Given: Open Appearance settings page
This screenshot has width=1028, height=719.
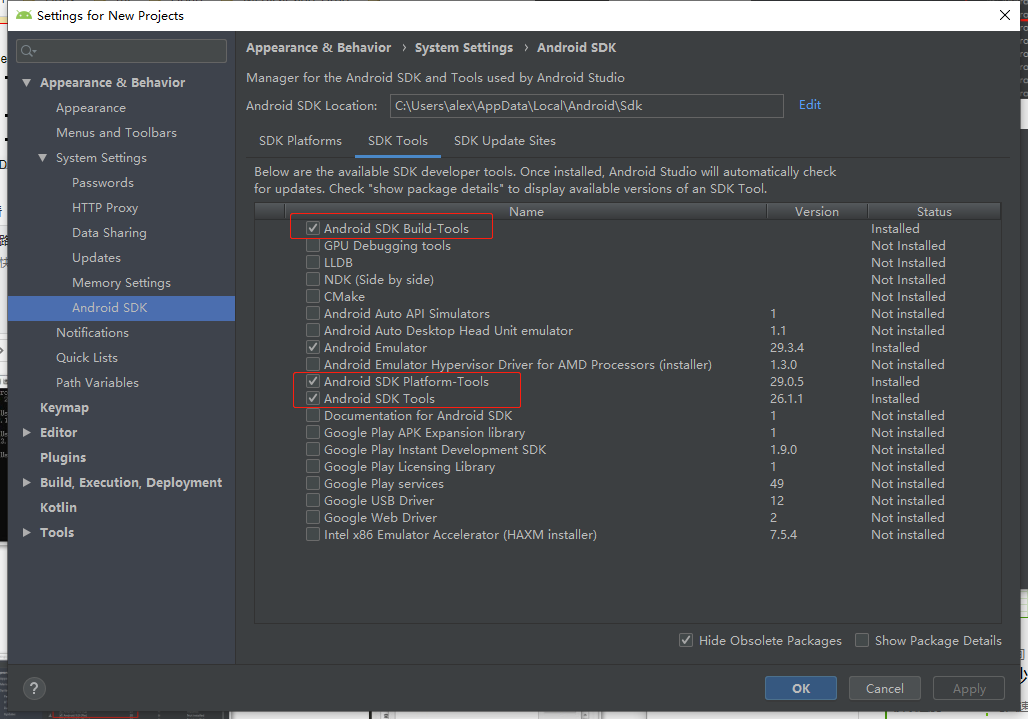Looking at the screenshot, I should click(x=91, y=108).
